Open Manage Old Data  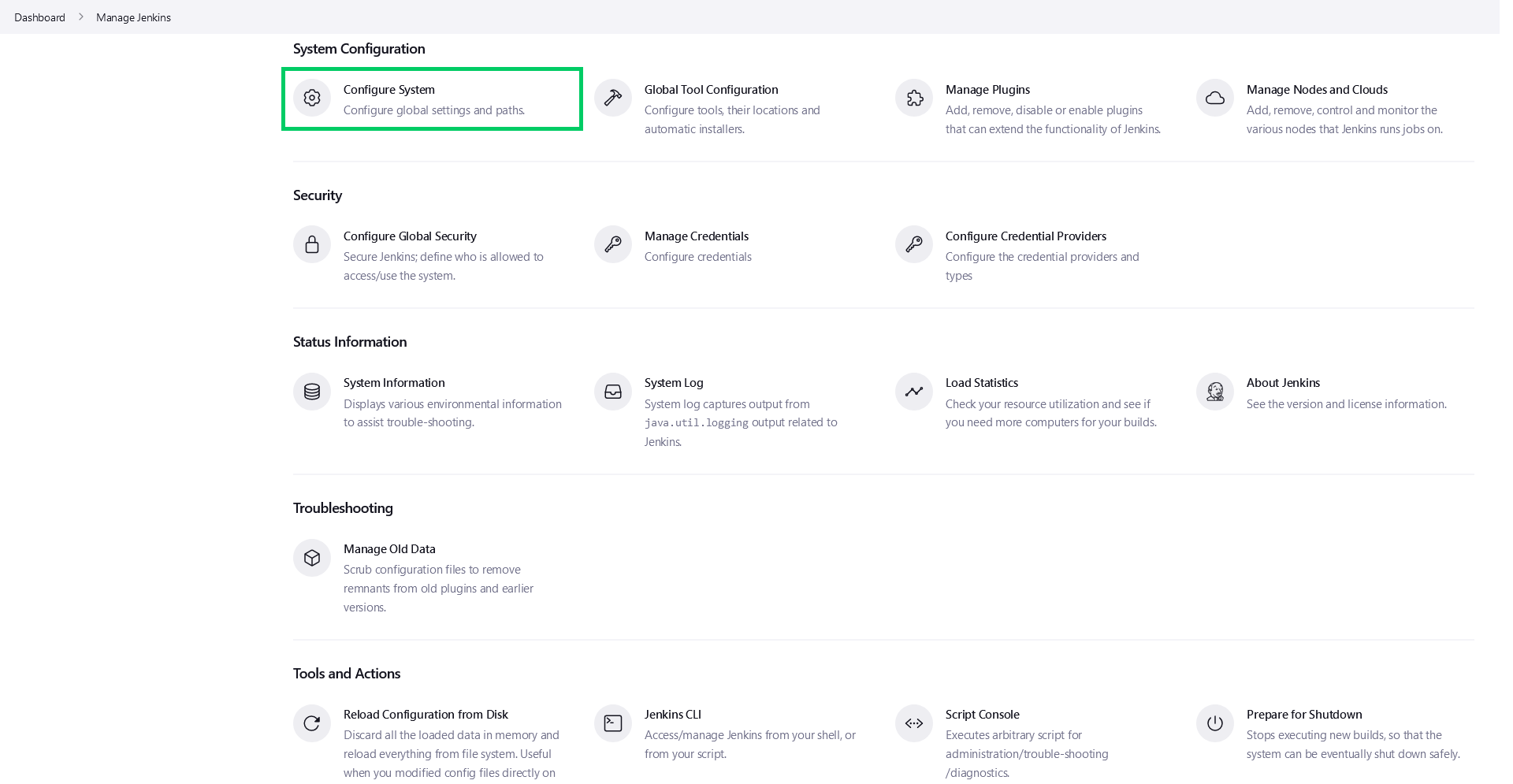pyautogui.click(x=389, y=549)
